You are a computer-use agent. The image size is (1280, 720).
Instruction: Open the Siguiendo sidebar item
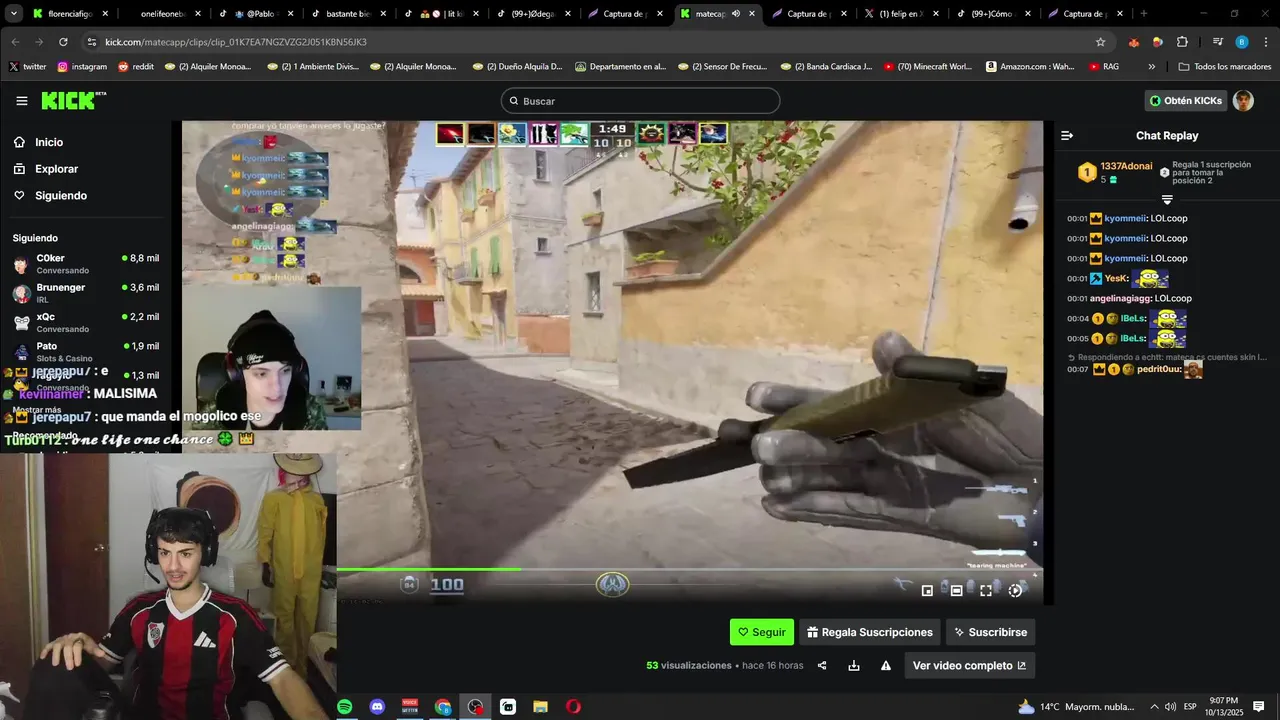pos(61,195)
